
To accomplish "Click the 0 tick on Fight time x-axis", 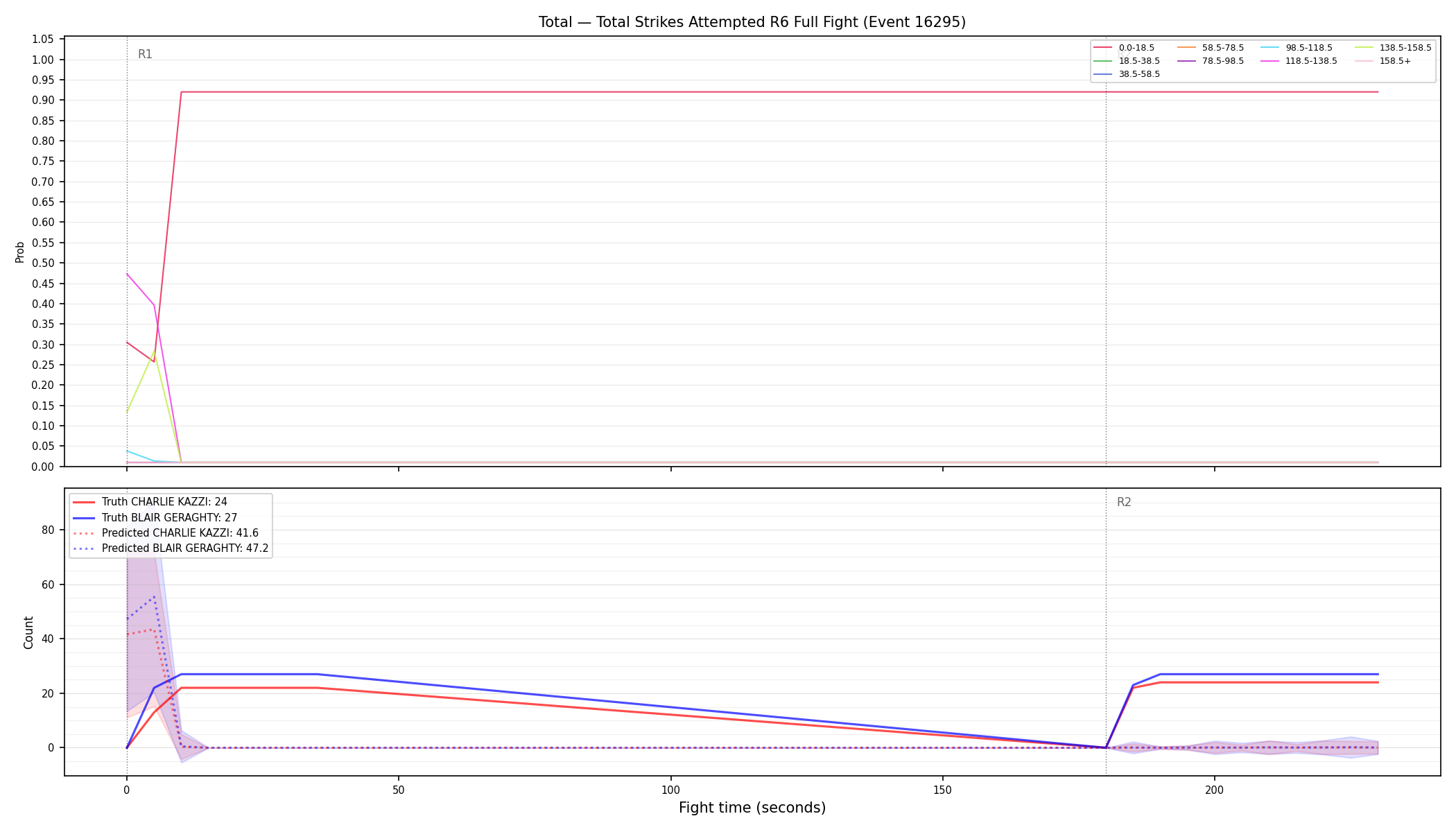I will 126,790.
